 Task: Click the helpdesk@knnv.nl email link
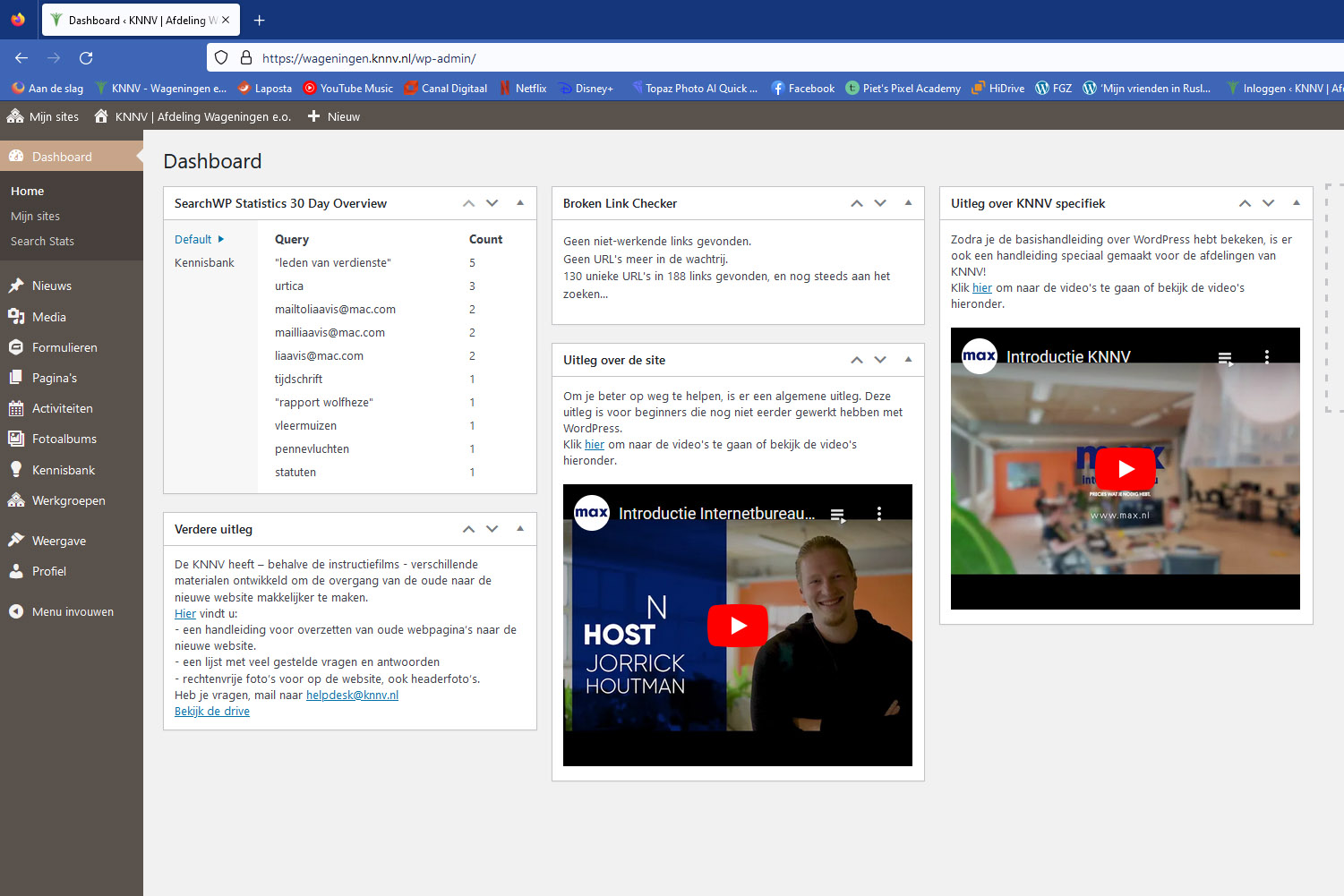pyautogui.click(x=352, y=695)
